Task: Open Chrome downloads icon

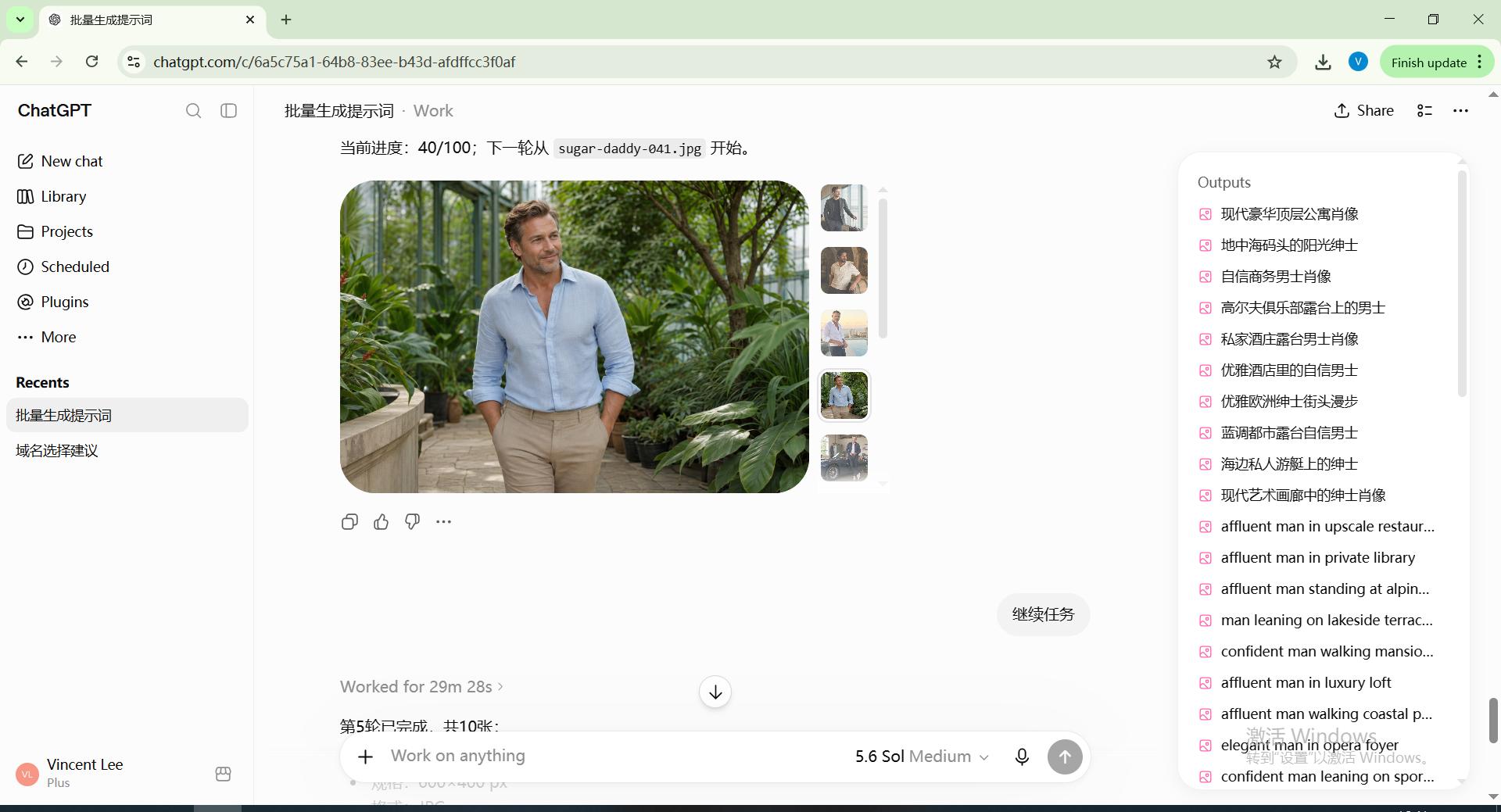Action: coord(1323,62)
